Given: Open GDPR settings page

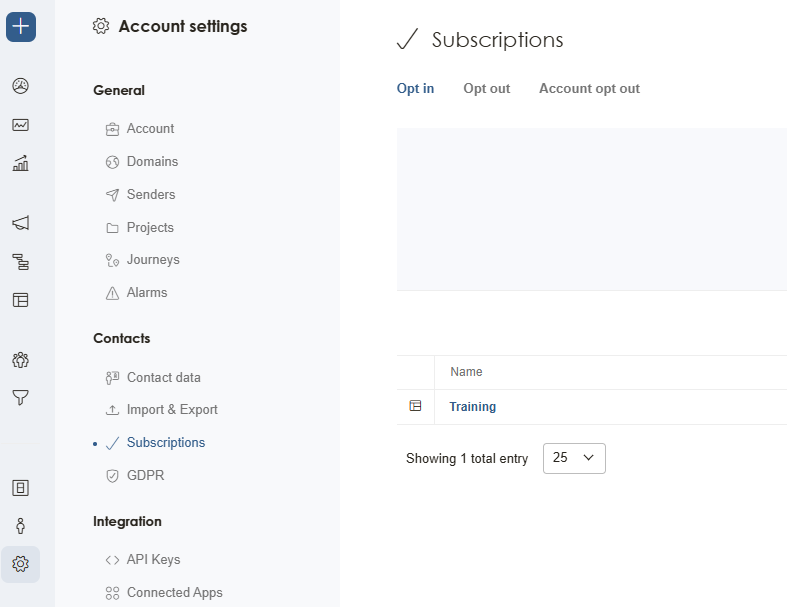Looking at the screenshot, I should tap(145, 476).
